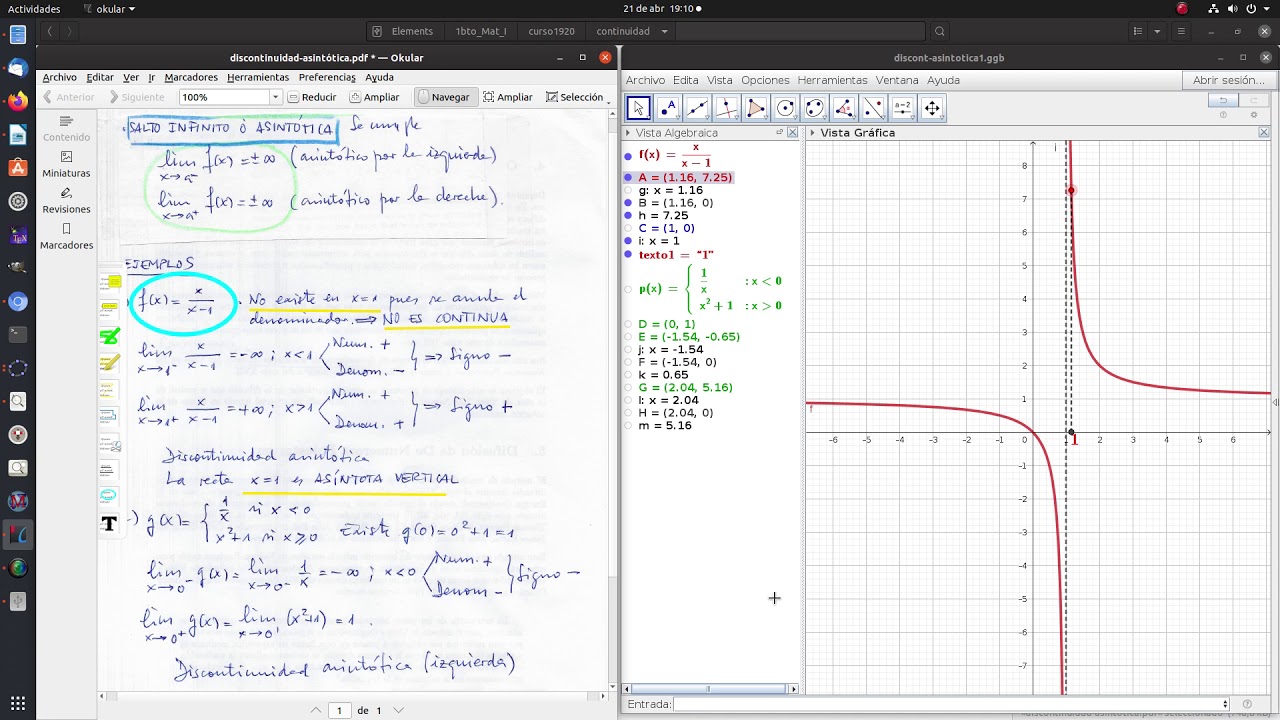Select the Circle with center tool
Screen dimensions: 1280x720
coord(786,108)
